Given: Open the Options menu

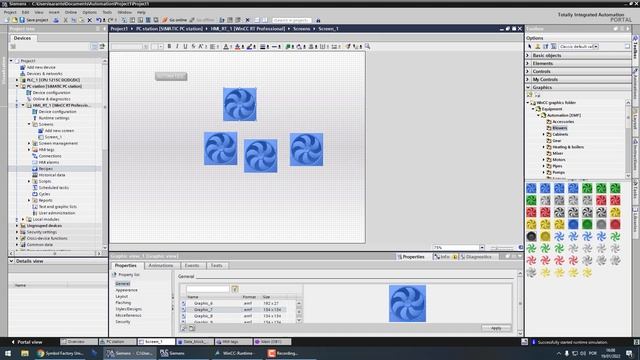Looking at the screenshot, I should coord(89,13).
